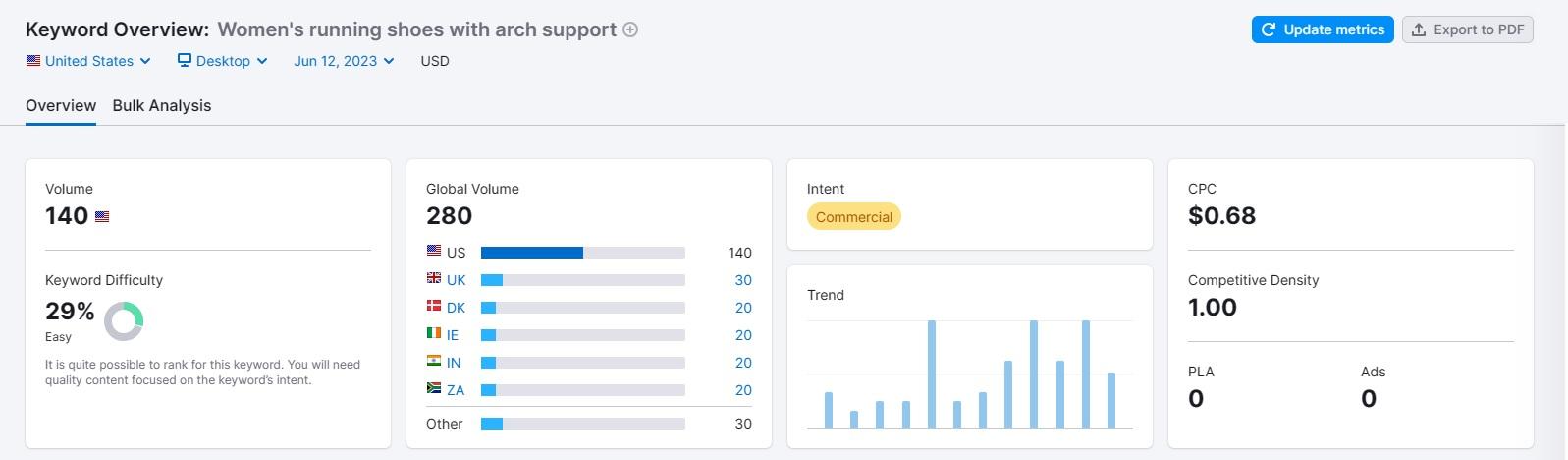Click the plus icon beside keyword title
Image resolution: width=1568 pixels, height=460 pixels.
pyautogui.click(x=630, y=29)
